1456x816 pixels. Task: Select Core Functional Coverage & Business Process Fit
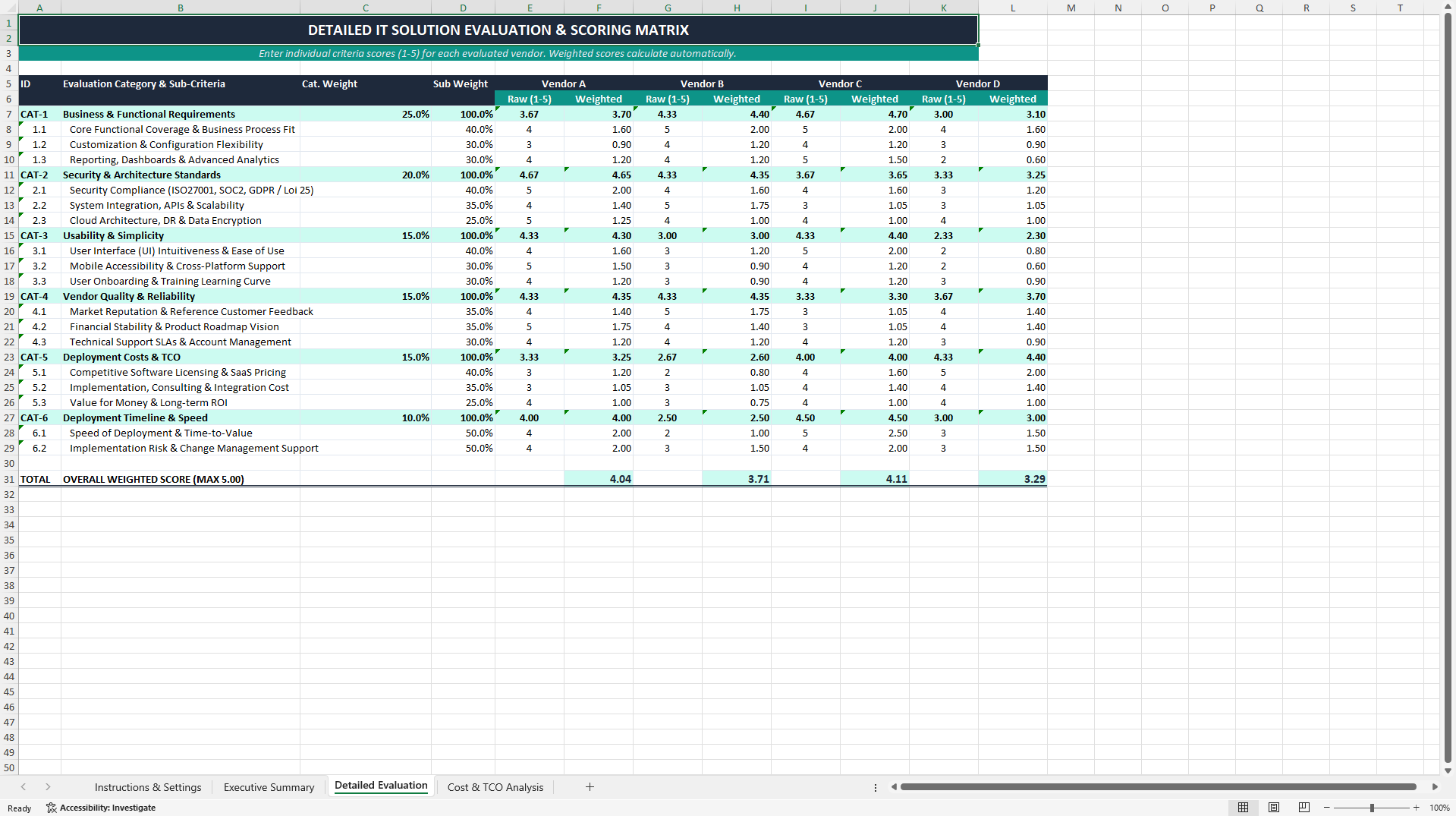click(x=181, y=129)
